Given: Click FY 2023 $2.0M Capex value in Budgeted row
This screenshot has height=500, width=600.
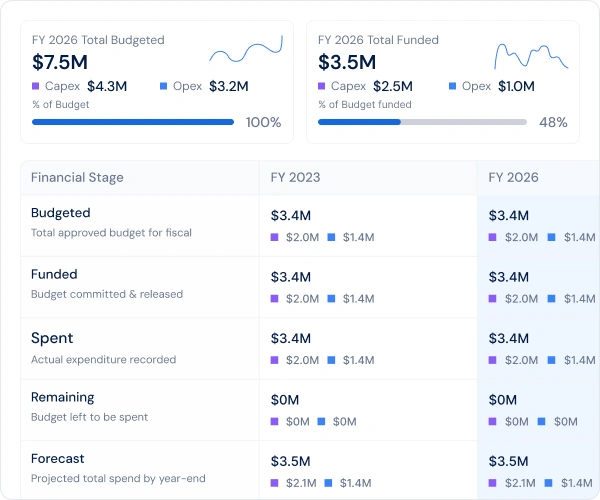Looking at the screenshot, I should point(302,237).
